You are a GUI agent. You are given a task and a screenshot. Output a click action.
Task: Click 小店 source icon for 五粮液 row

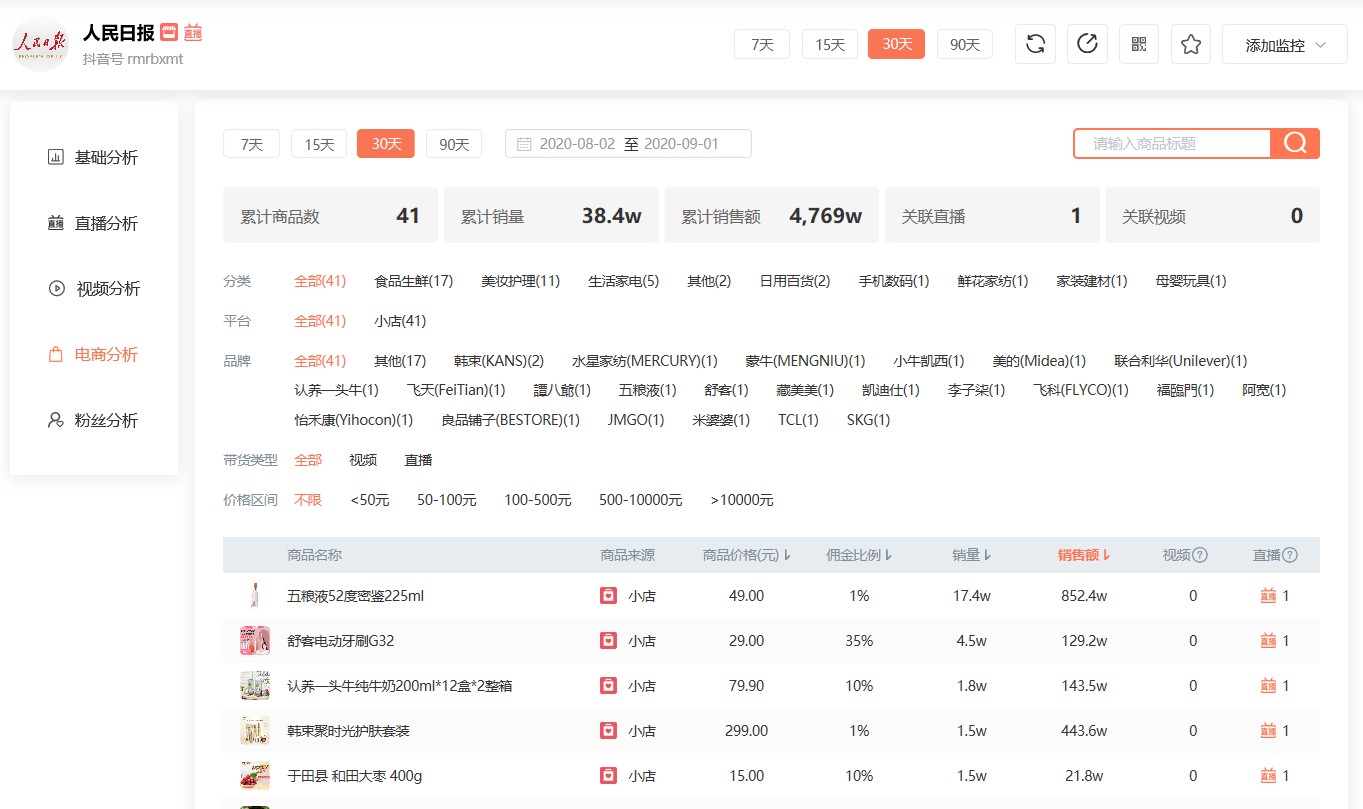pyautogui.click(x=608, y=595)
